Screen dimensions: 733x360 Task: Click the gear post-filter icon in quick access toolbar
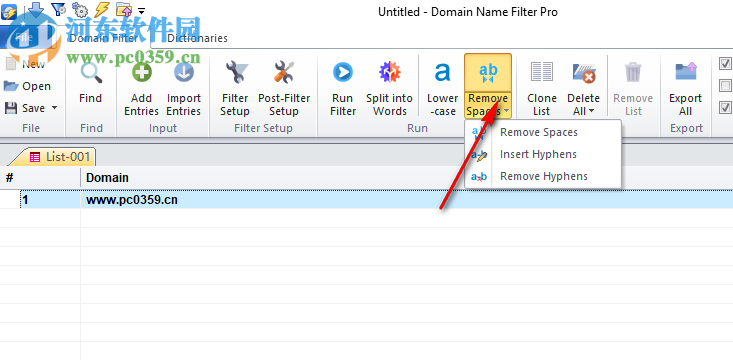80,9
